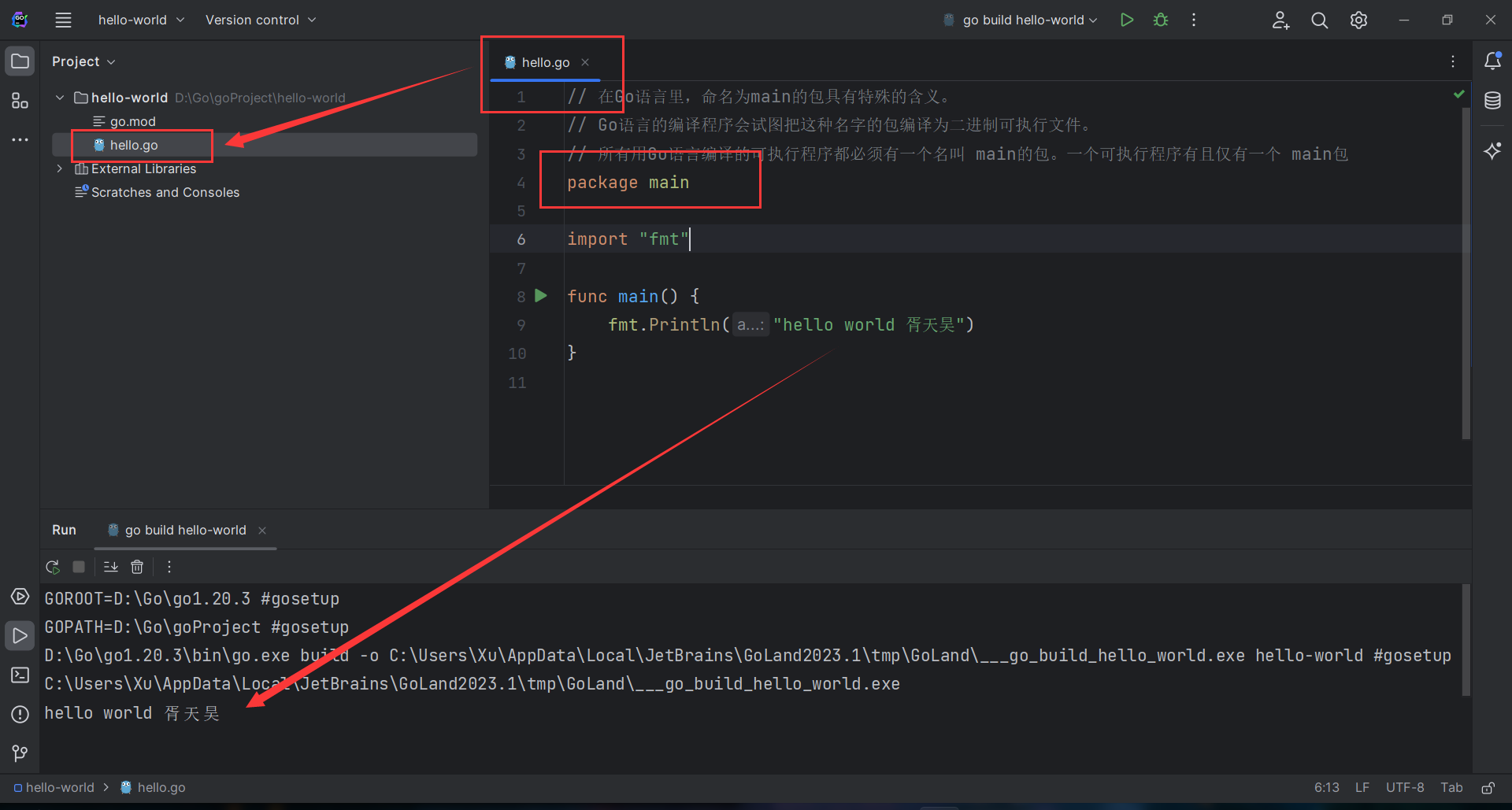Close the go build hello-world run tab
This screenshot has width=1512, height=810.
[262, 531]
